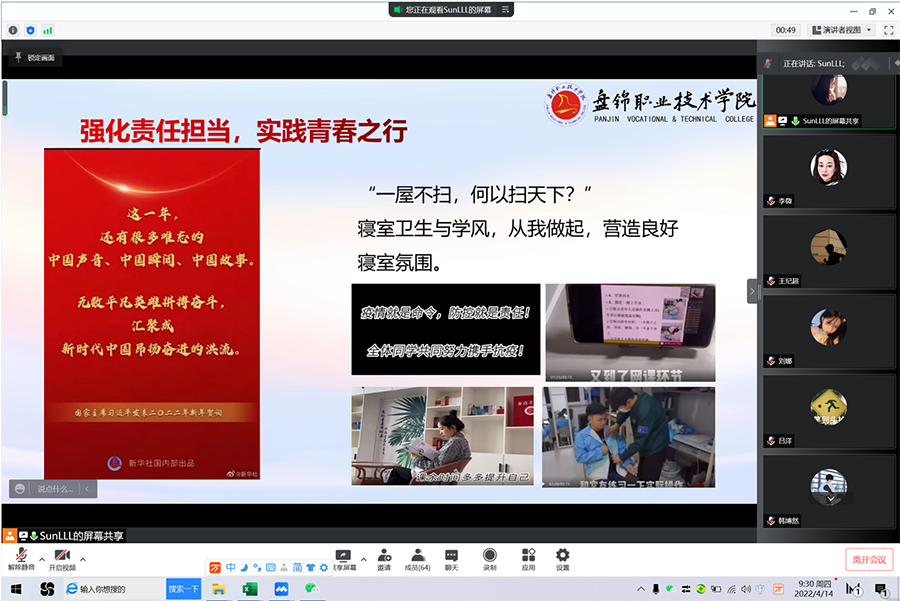Collapse the participant video sidebar
900x601 pixels.
[x=753, y=290]
